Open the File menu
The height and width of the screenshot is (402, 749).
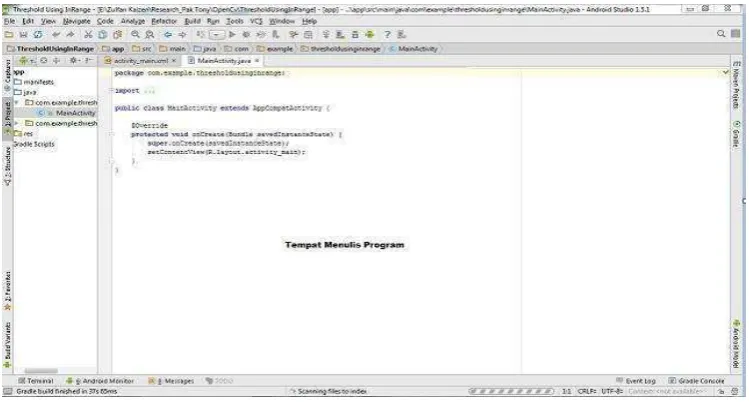pyautogui.click(x=10, y=21)
